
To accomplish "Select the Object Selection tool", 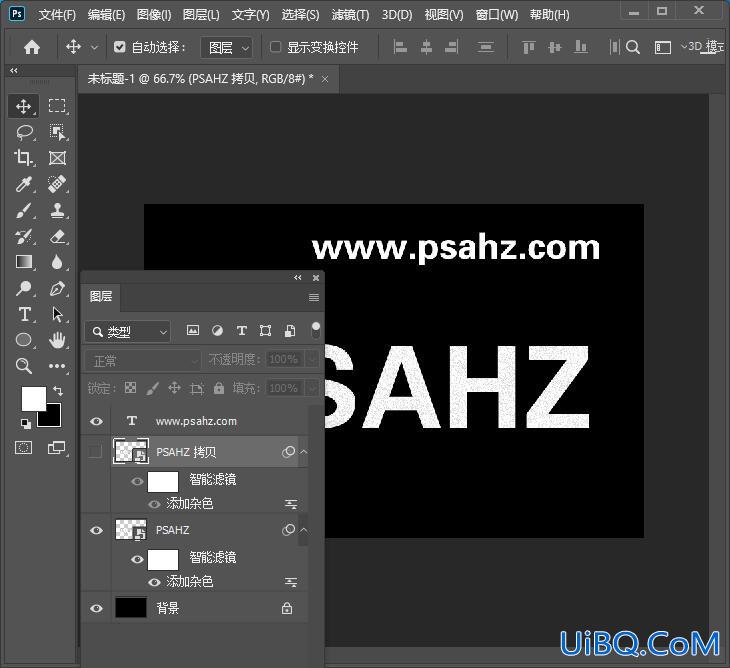I will pos(57,133).
